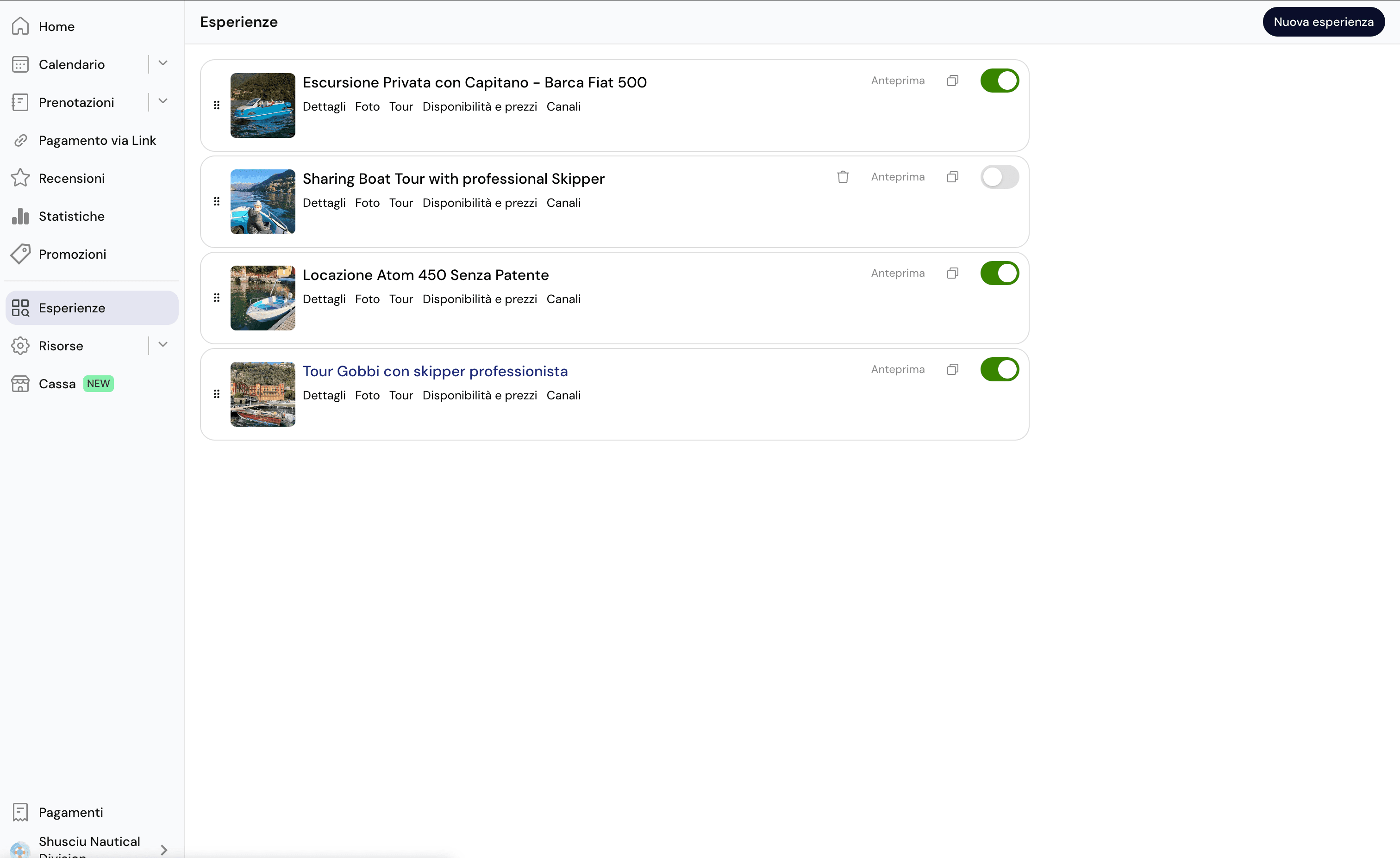
Task: Click copy icon for Locazione Atom 450
Action: point(953,273)
